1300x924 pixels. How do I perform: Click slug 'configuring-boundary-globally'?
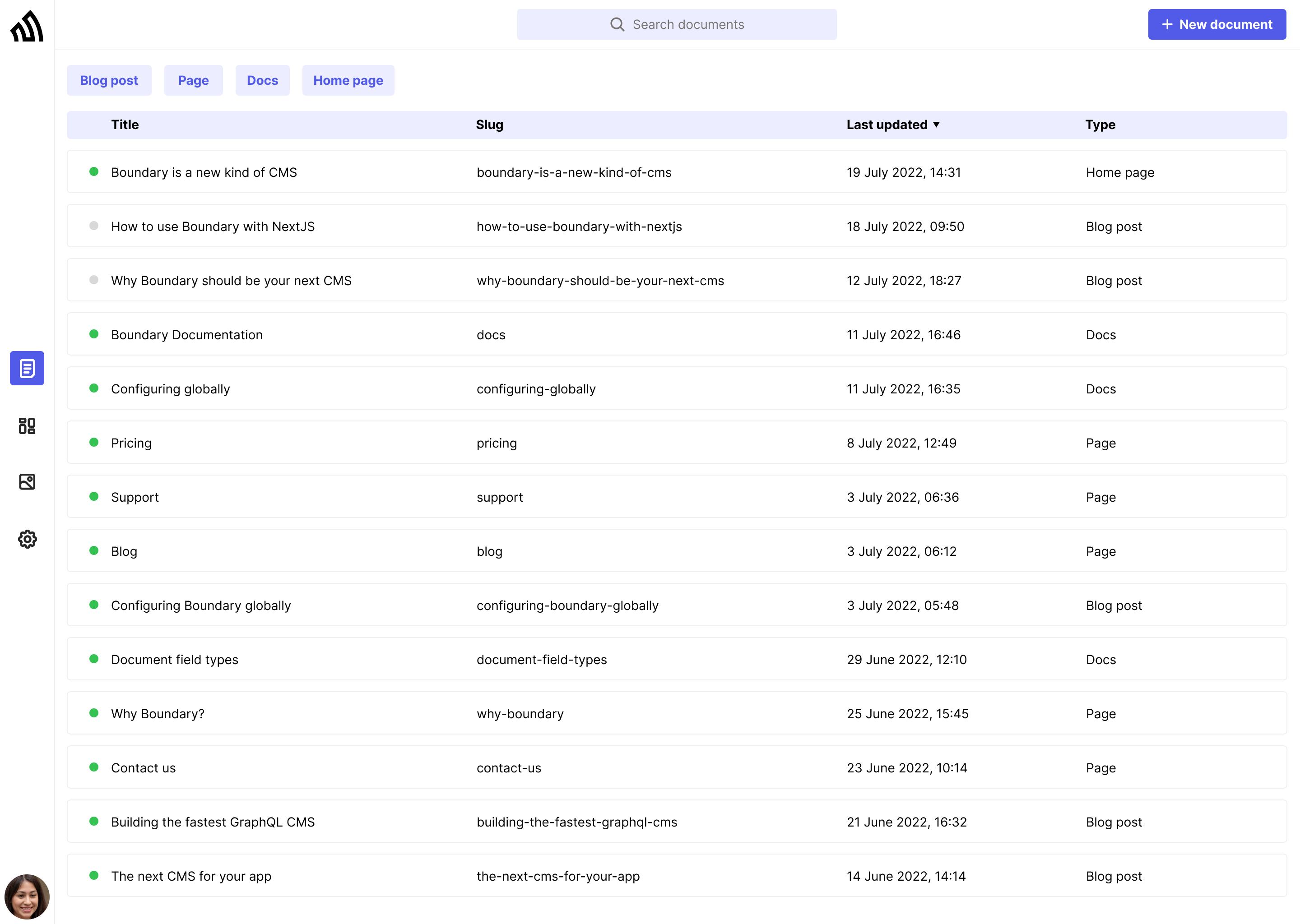pos(567,605)
